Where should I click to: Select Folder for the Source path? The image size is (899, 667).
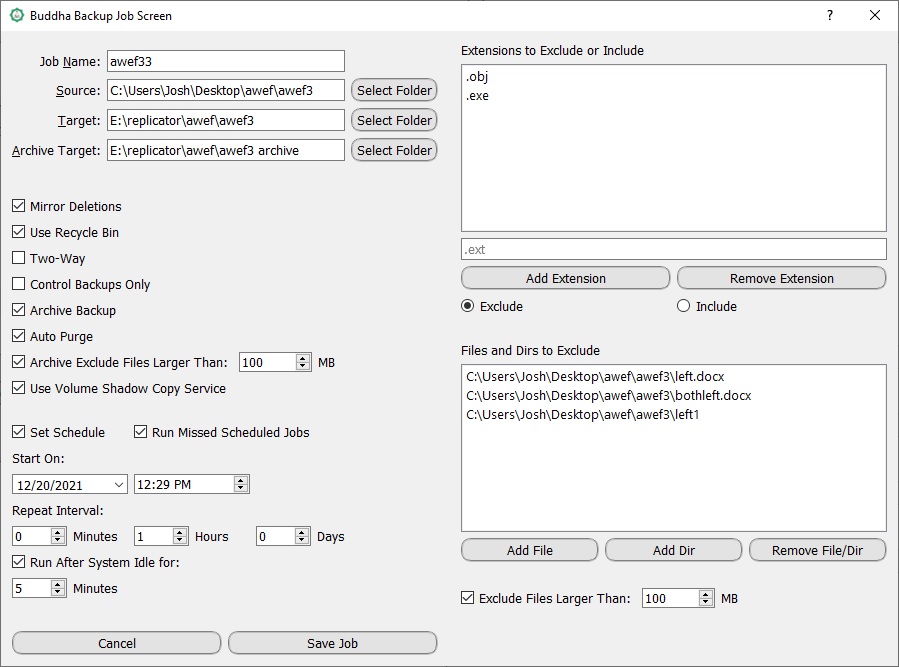(x=394, y=90)
